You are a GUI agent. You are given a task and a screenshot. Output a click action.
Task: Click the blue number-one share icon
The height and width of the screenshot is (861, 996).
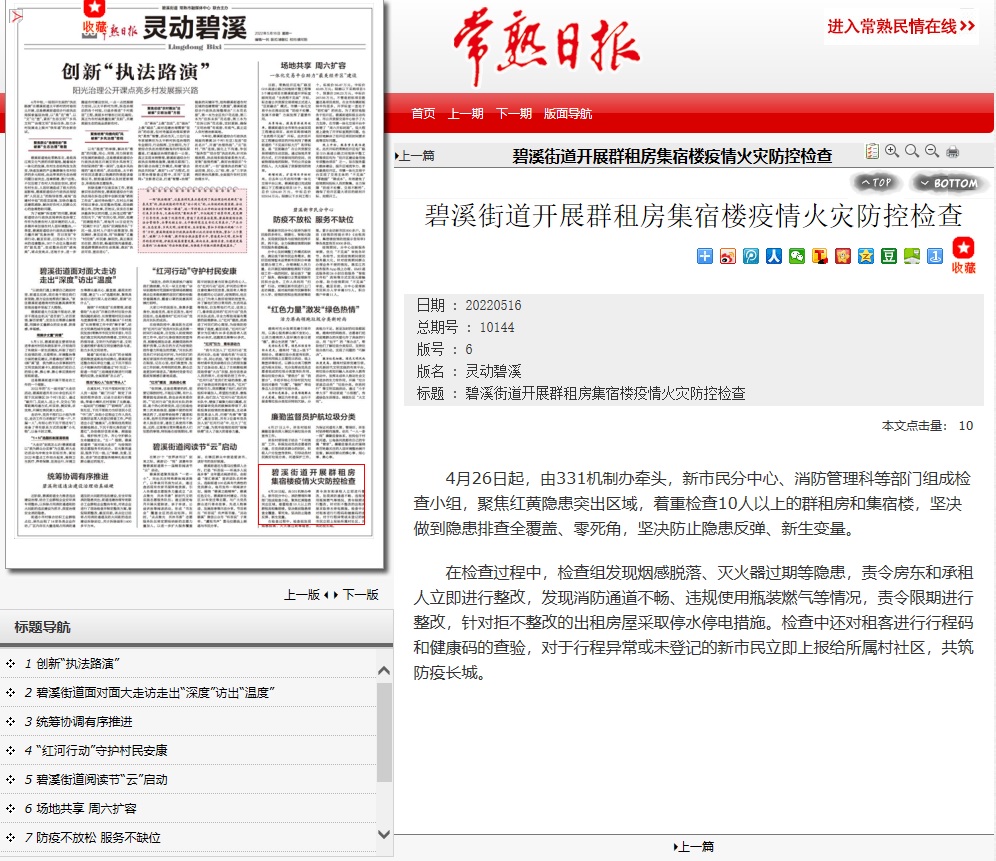click(x=934, y=256)
